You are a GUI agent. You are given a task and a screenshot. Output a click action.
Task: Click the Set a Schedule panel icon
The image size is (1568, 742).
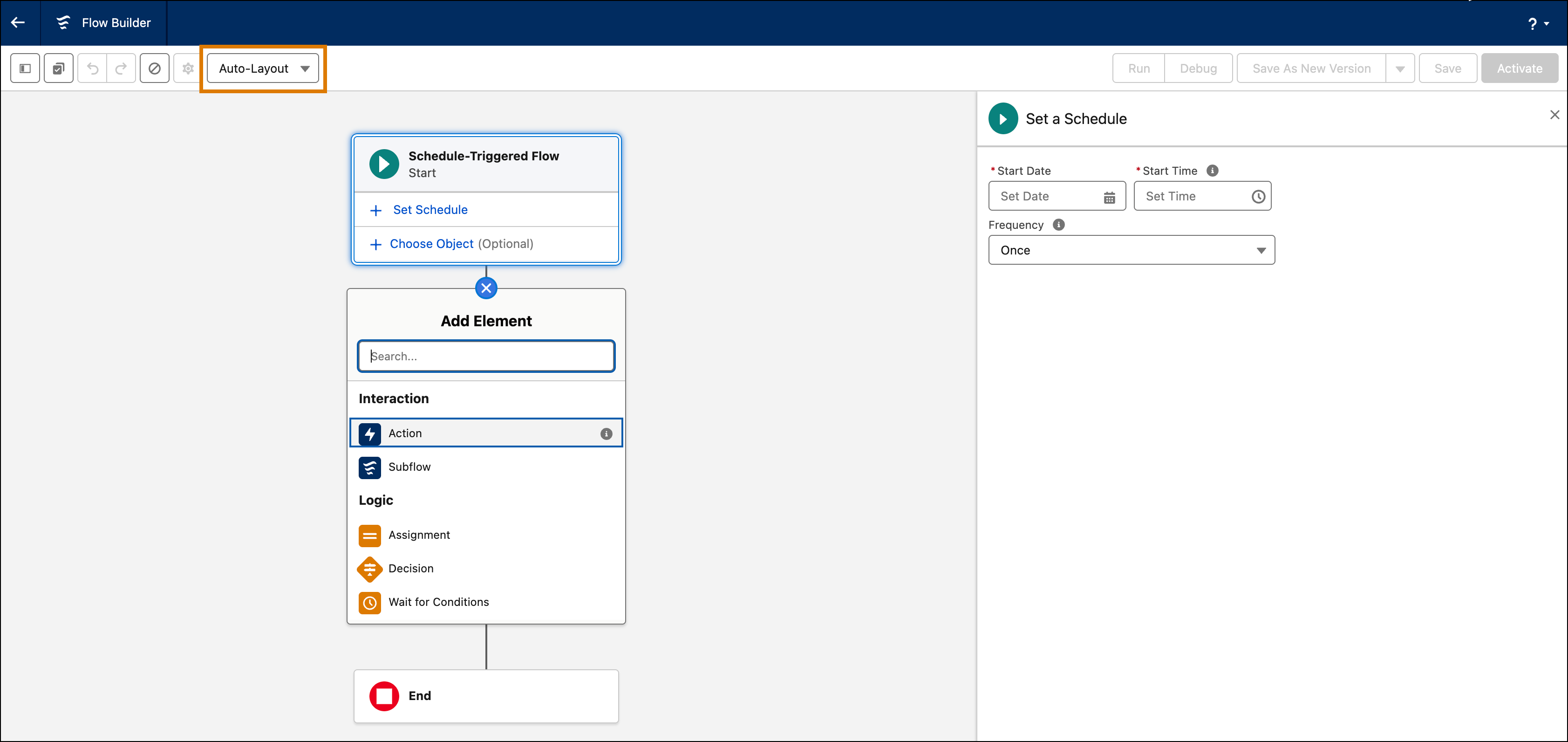[1003, 119]
